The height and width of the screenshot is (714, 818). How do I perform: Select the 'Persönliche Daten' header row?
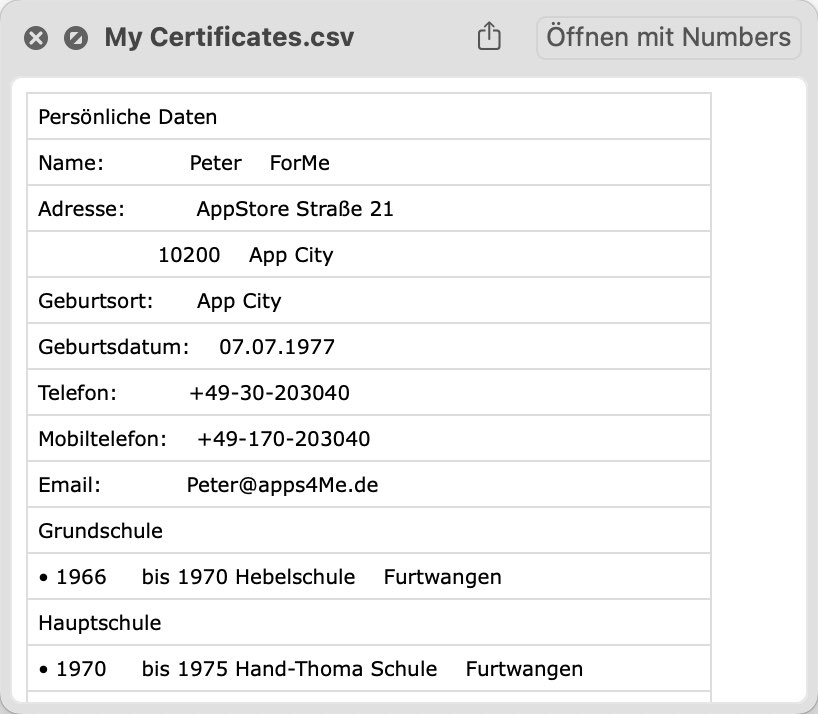point(369,116)
